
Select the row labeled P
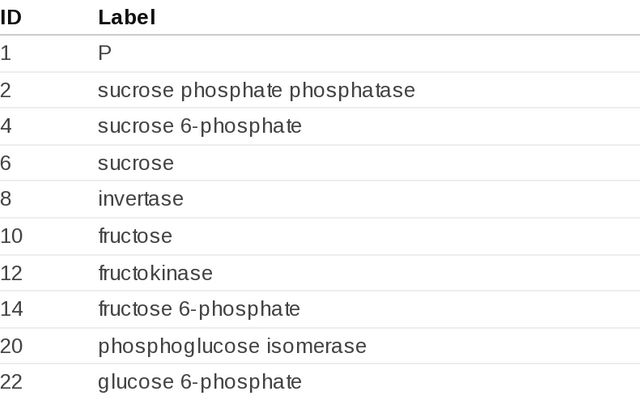105,54
